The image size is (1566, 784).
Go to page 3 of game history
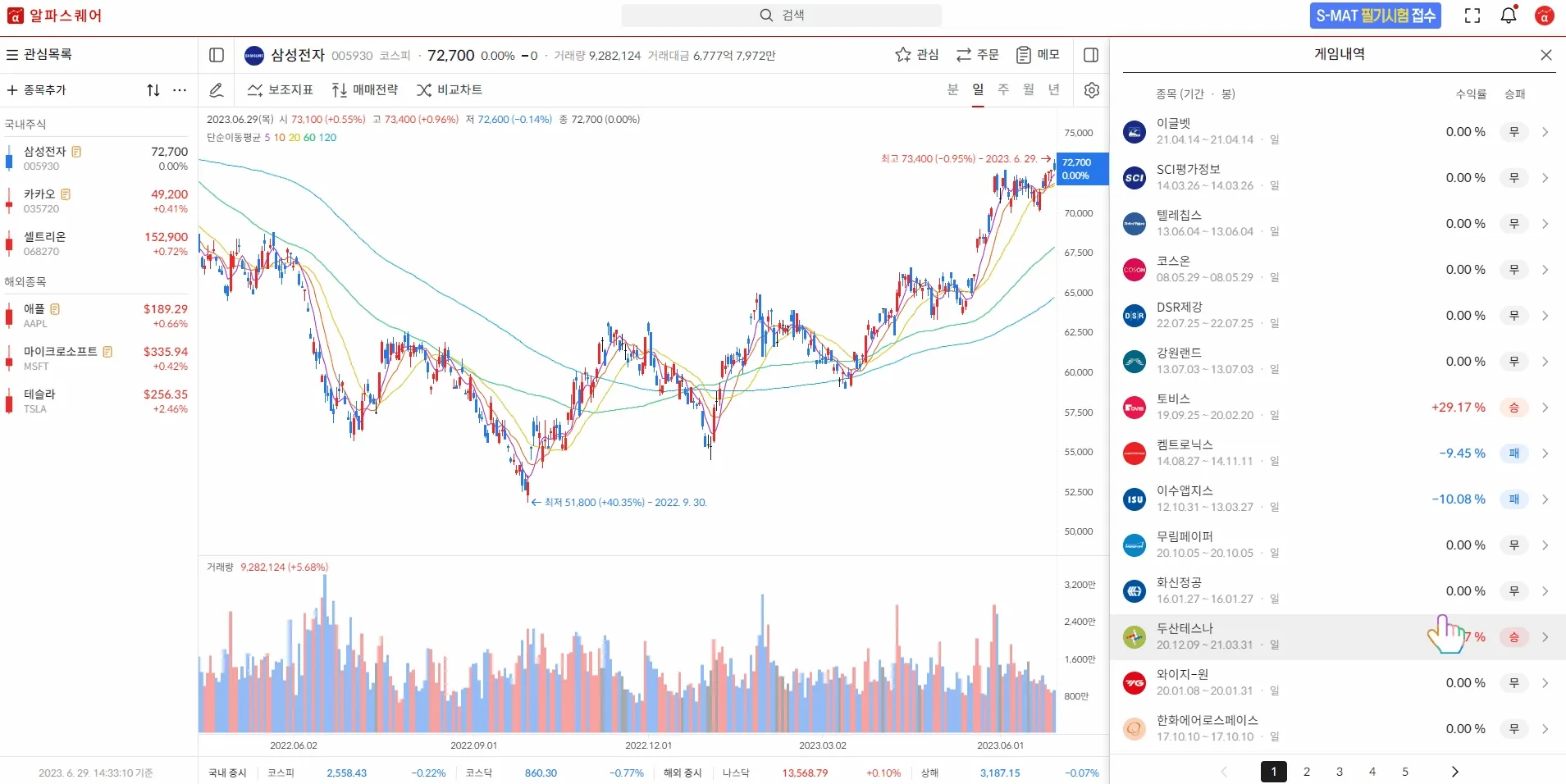point(1340,772)
